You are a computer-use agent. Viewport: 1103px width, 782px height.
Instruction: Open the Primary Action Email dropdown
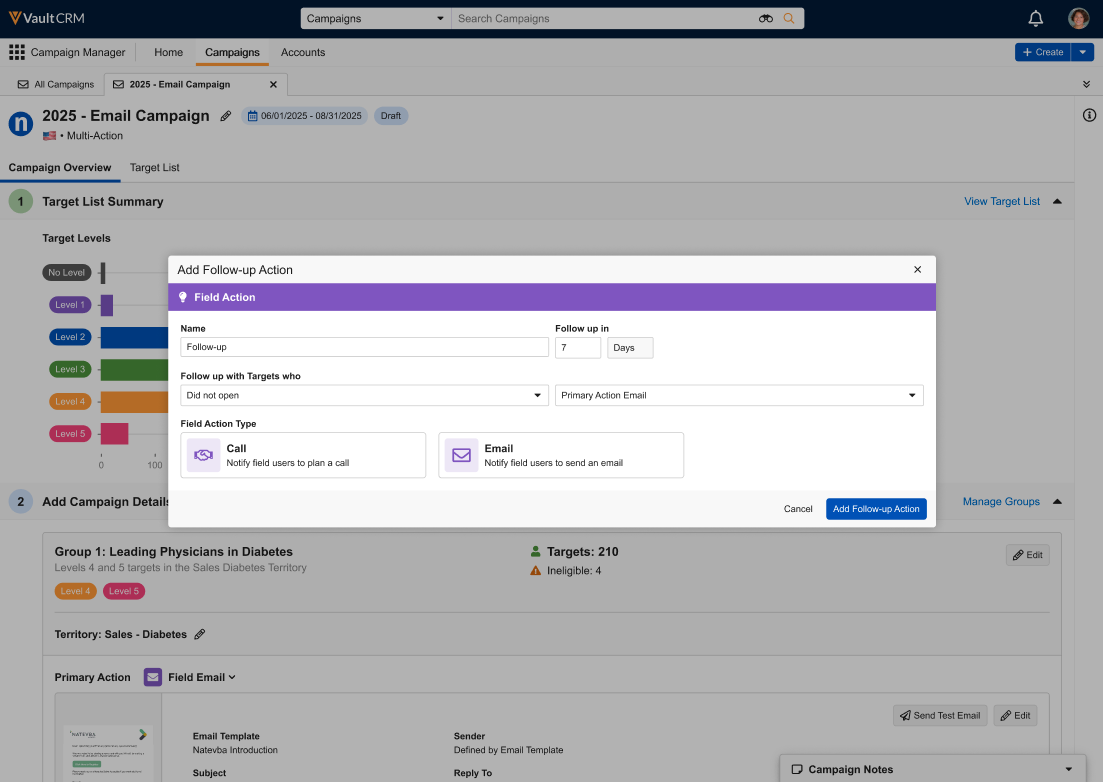(x=739, y=395)
